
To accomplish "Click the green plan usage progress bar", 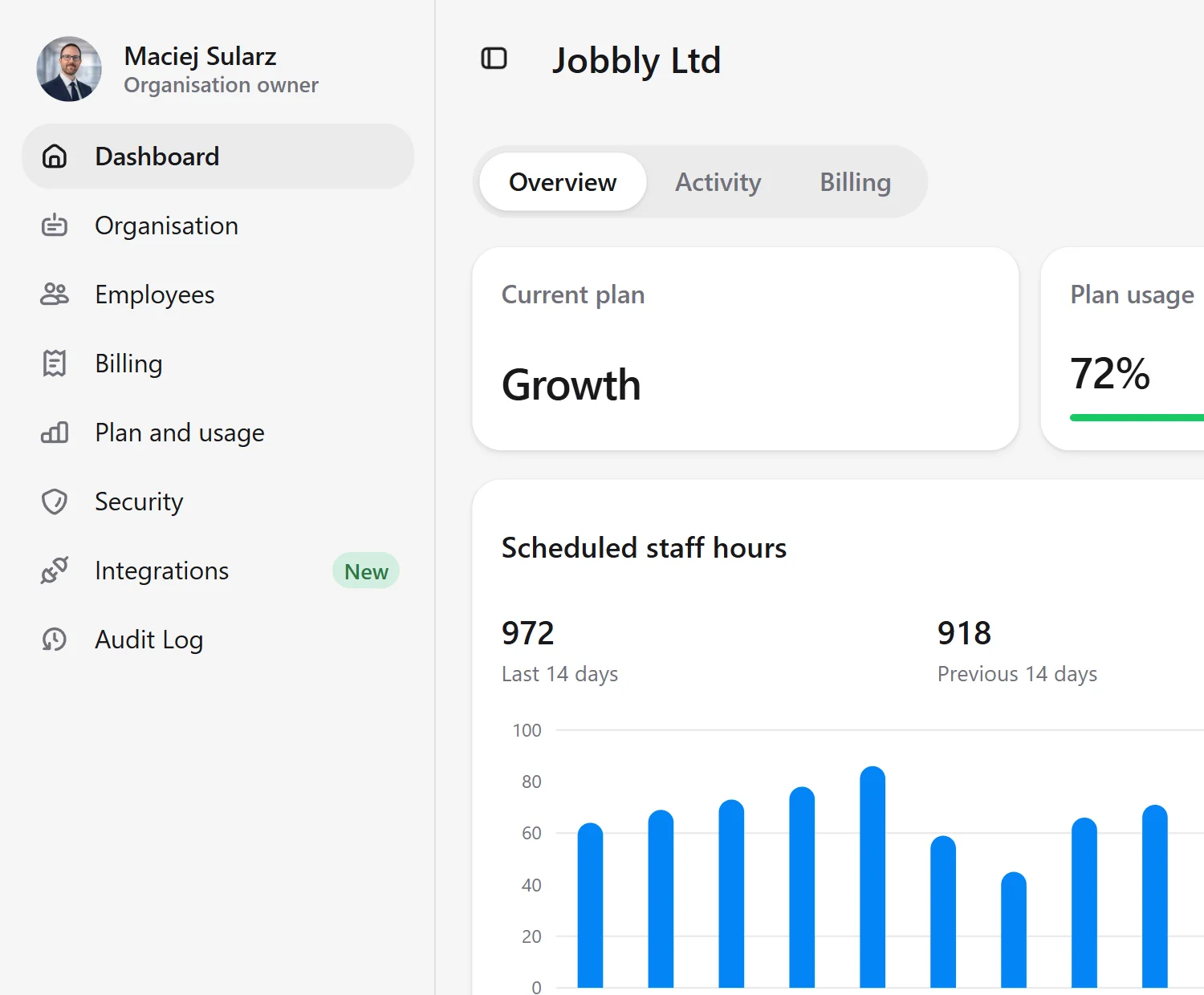I will [1137, 417].
